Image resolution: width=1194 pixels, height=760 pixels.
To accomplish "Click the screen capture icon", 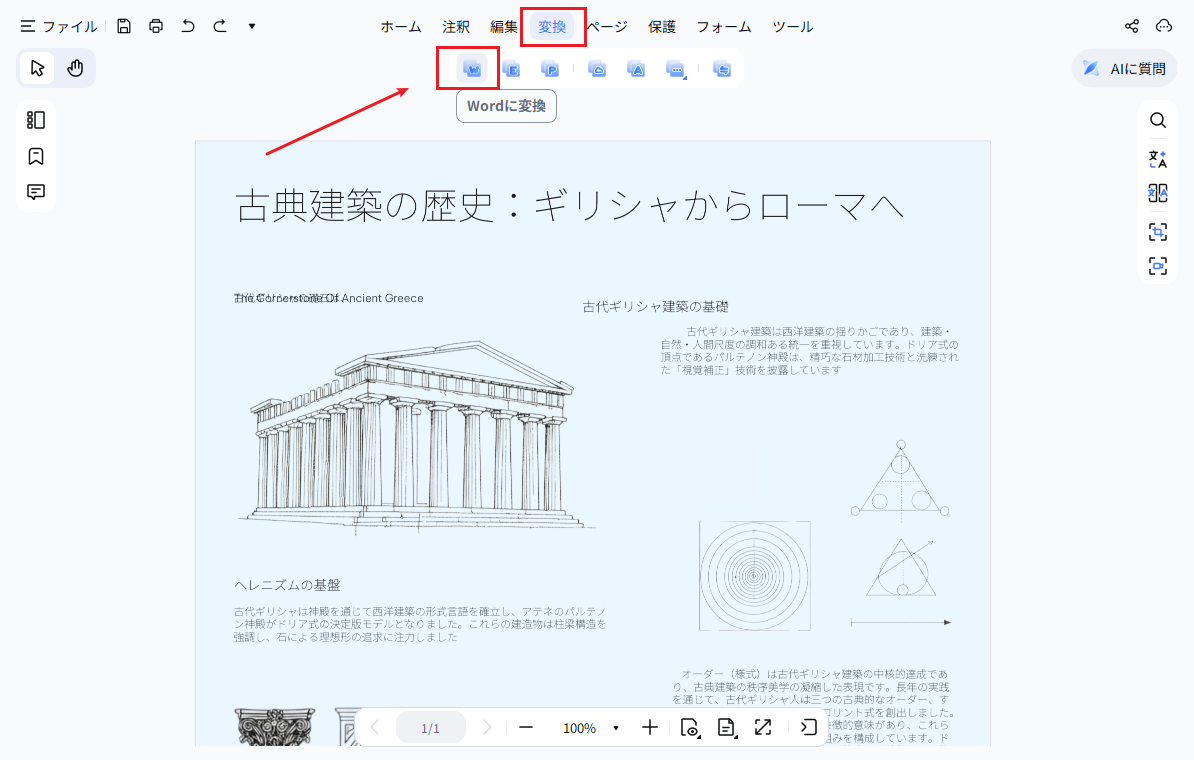I will [1157, 266].
